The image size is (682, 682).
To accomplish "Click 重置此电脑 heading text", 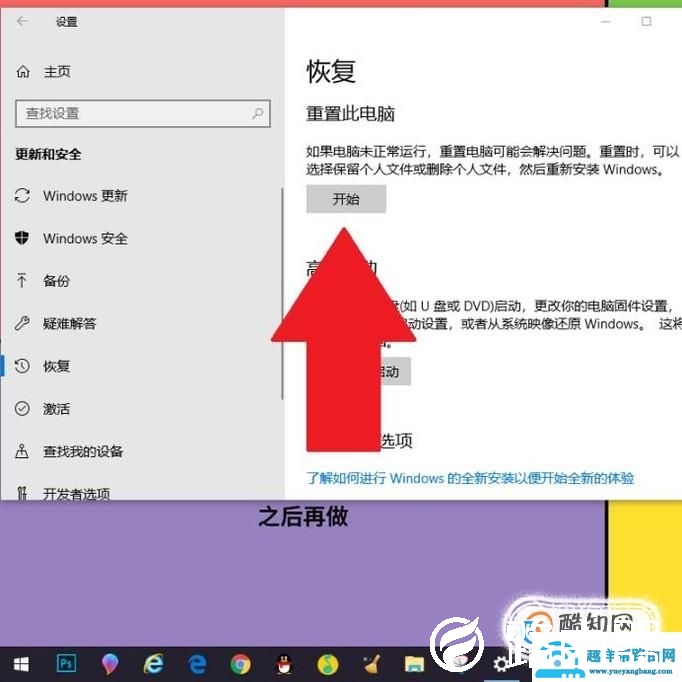I will tap(350, 114).
